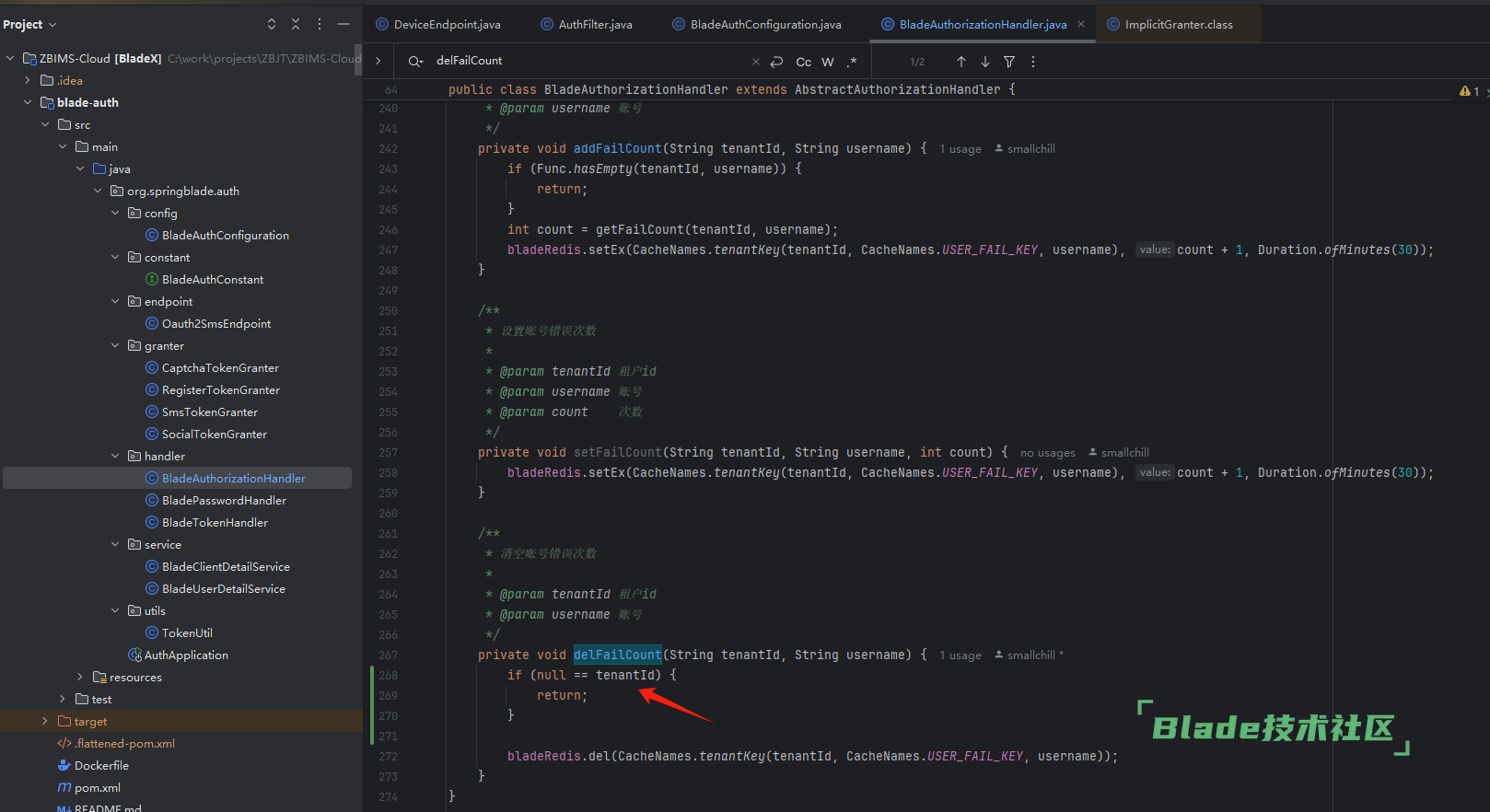
Task: Click highlighted delFailCount method name
Action: [x=618, y=655]
